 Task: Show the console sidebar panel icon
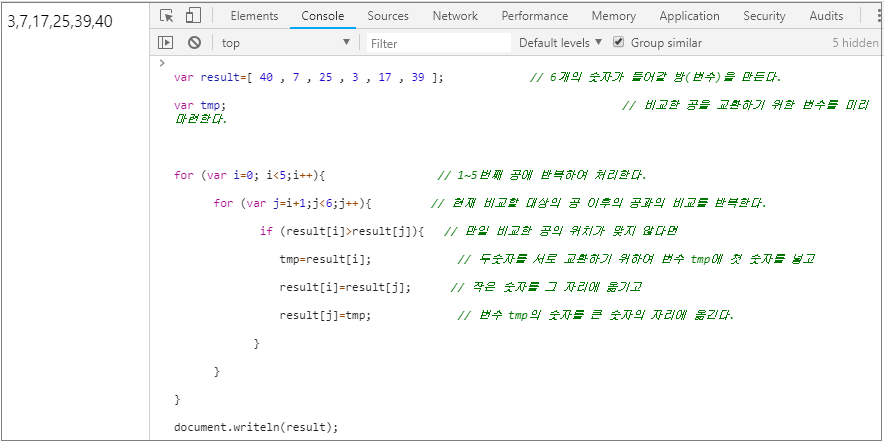pos(165,42)
